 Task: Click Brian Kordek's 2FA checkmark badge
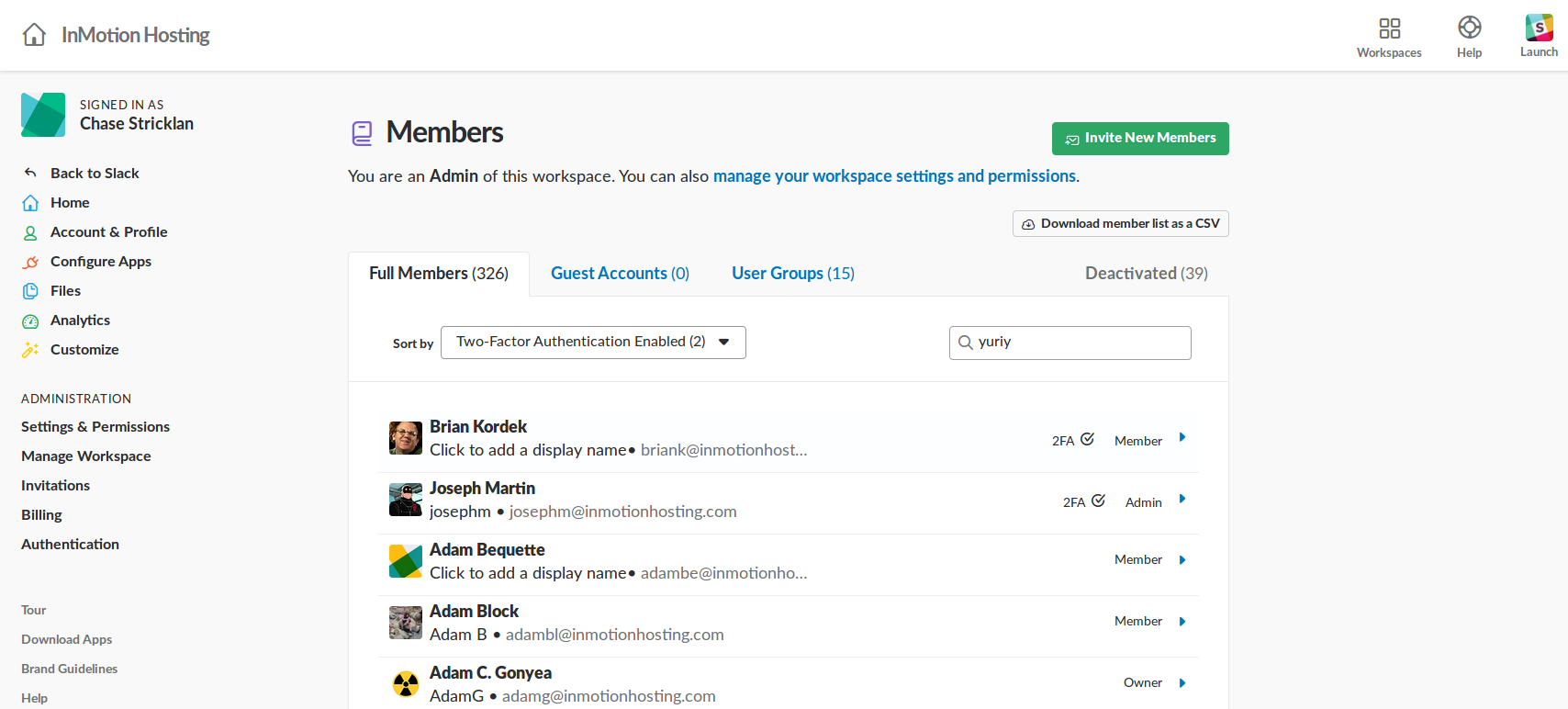coord(1087,440)
